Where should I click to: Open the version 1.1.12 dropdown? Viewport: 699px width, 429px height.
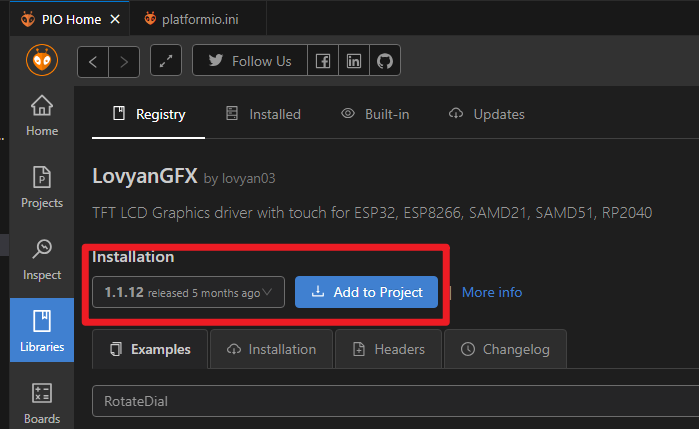(x=188, y=292)
